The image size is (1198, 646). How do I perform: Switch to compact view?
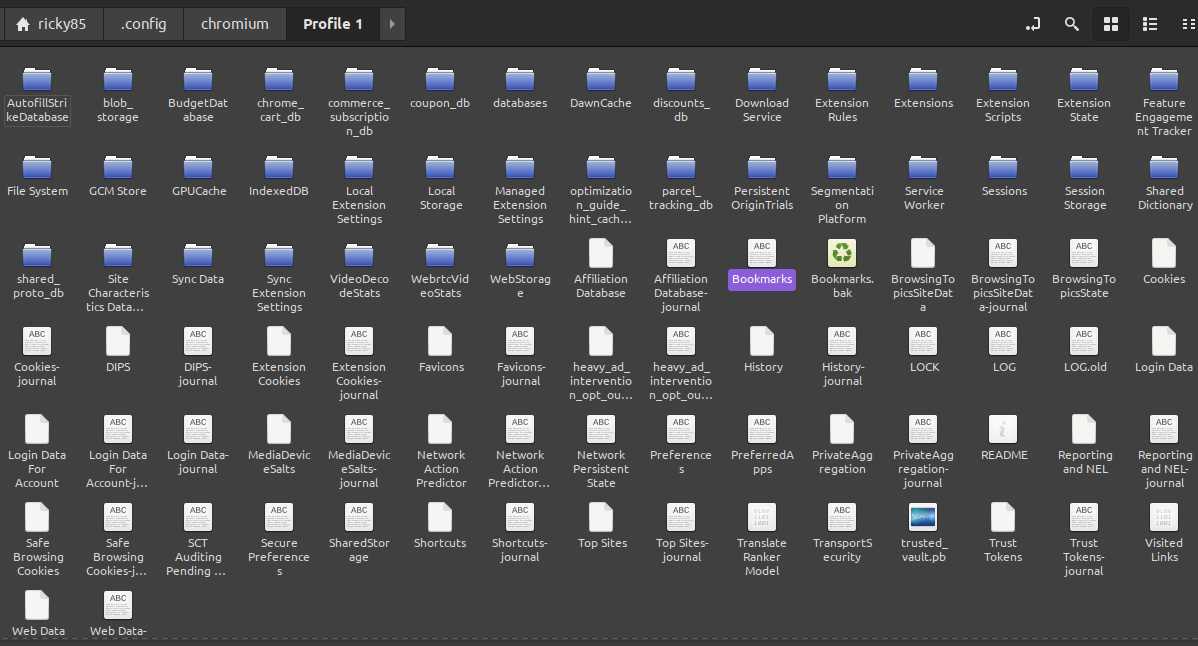(1186, 24)
